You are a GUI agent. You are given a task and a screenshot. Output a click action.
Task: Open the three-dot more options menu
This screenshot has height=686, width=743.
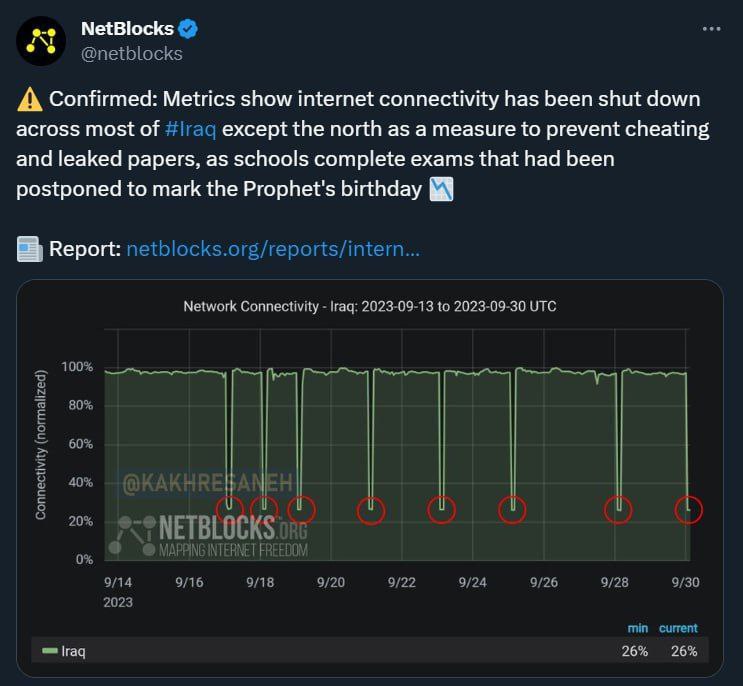pos(711,29)
